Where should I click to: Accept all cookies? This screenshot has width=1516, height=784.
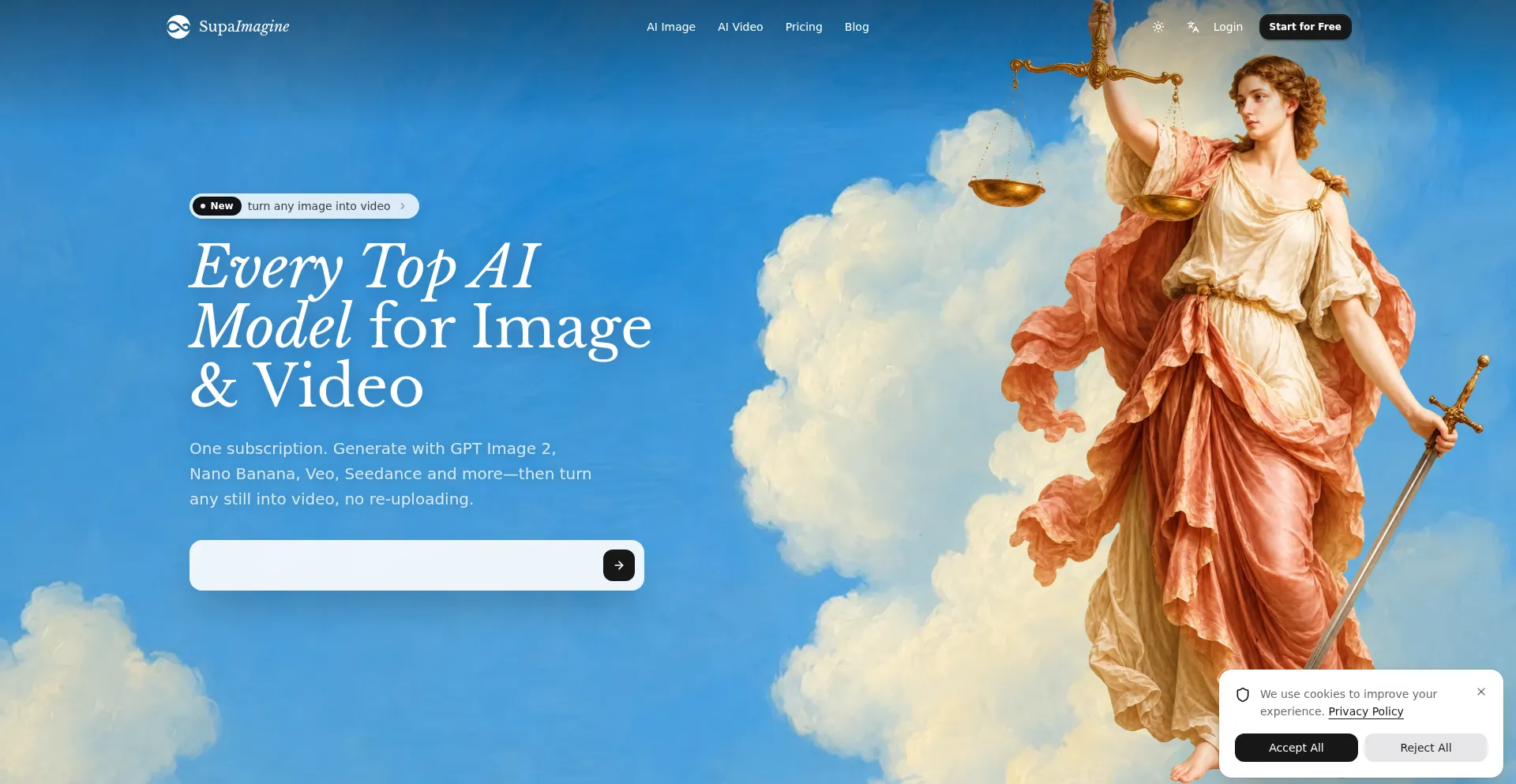[x=1296, y=748]
